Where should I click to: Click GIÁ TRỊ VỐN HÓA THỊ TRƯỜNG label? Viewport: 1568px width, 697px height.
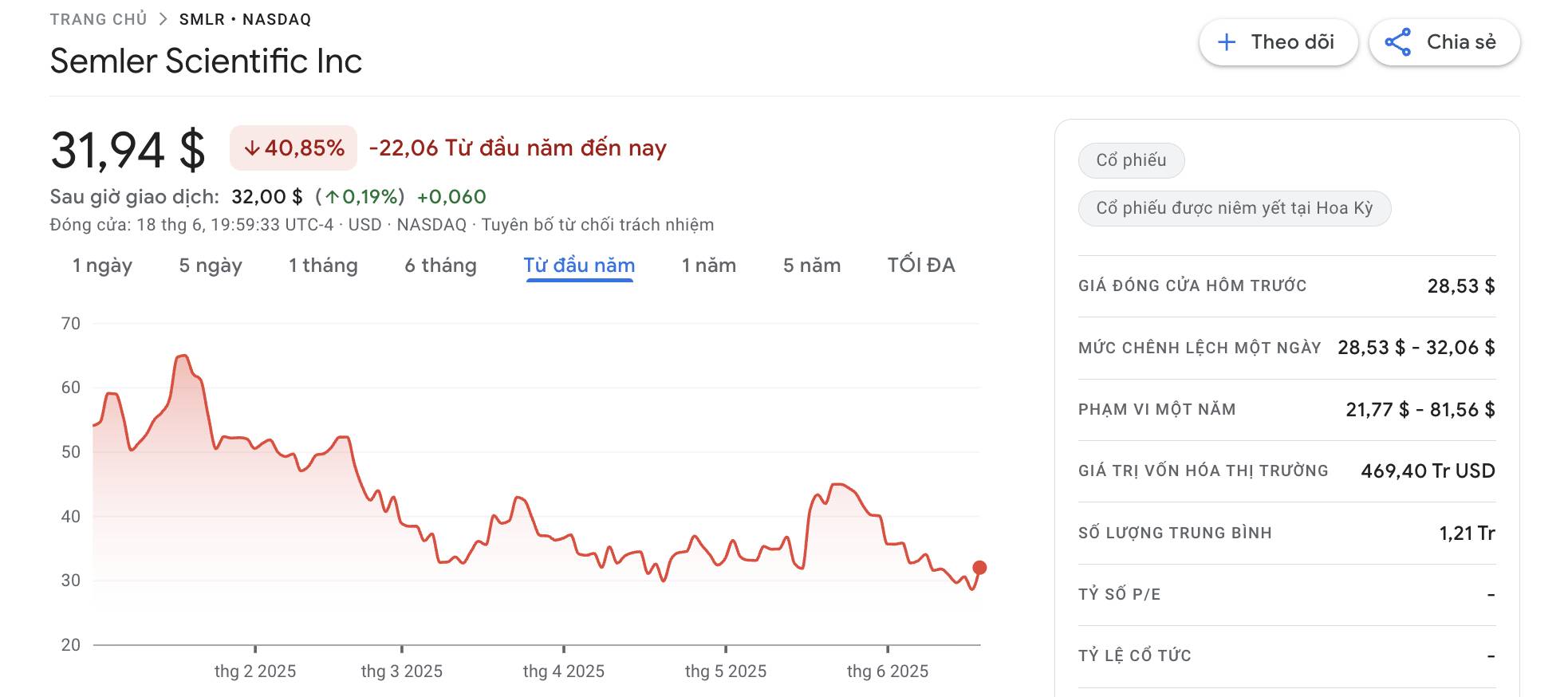coord(1204,471)
